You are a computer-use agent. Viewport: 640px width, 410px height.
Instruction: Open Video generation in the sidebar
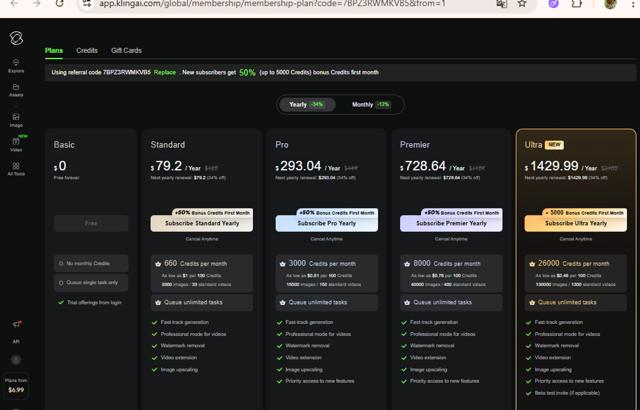(x=16, y=144)
